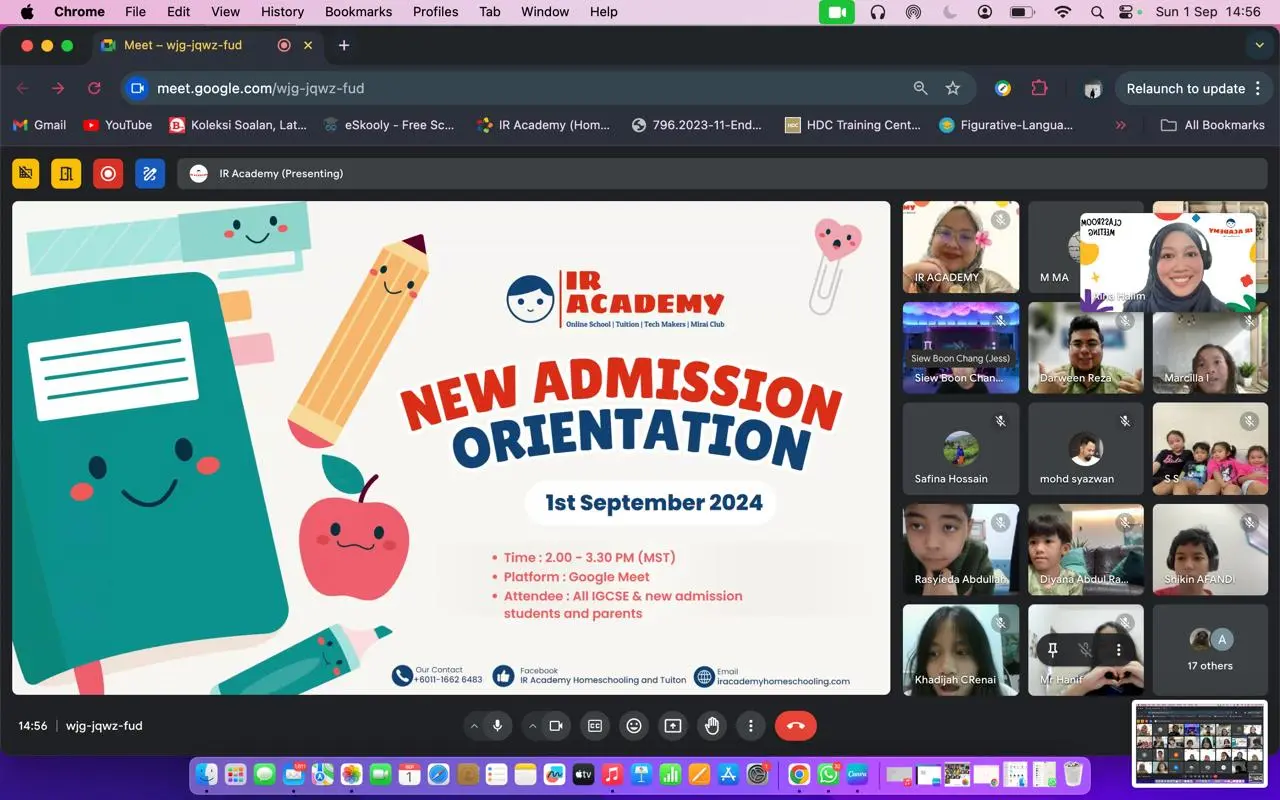Click the site info icon in address bar
Screen dimensions: 1280x800
[x=137, y=88]
